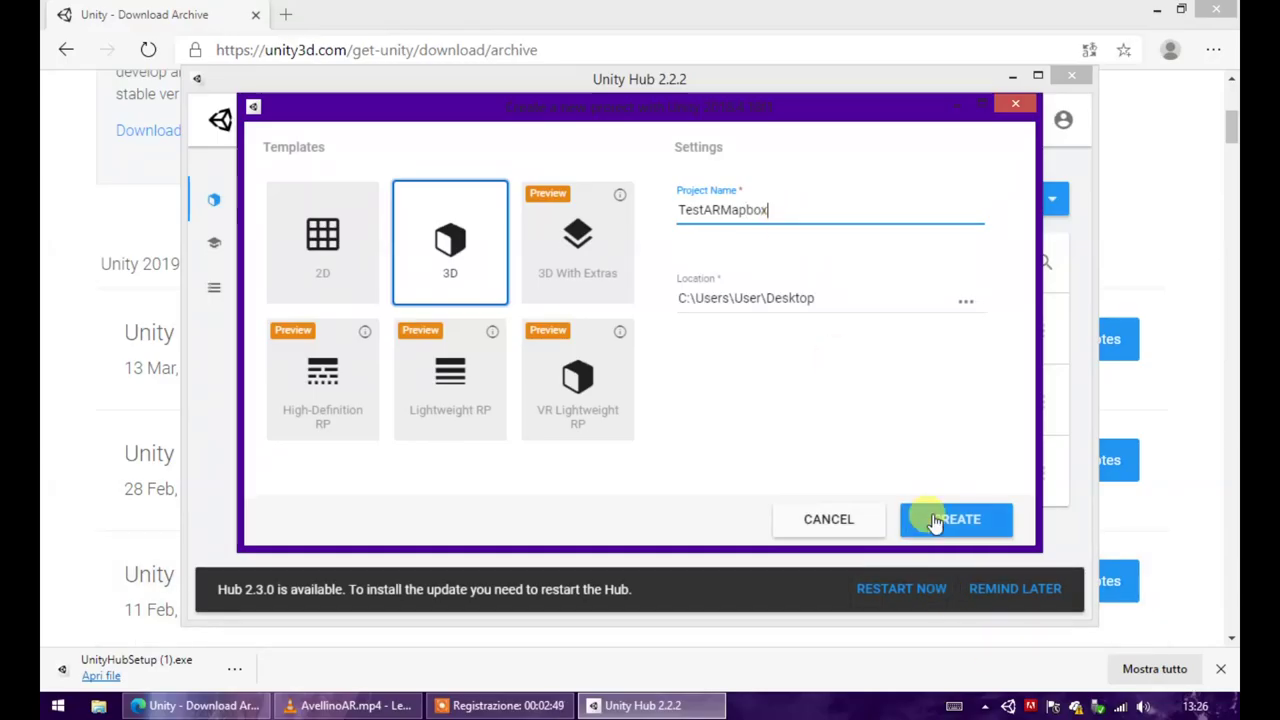Switch to AvellinoAR.mp4 taskbar item

pyautogui.click(x=348, y=706)
